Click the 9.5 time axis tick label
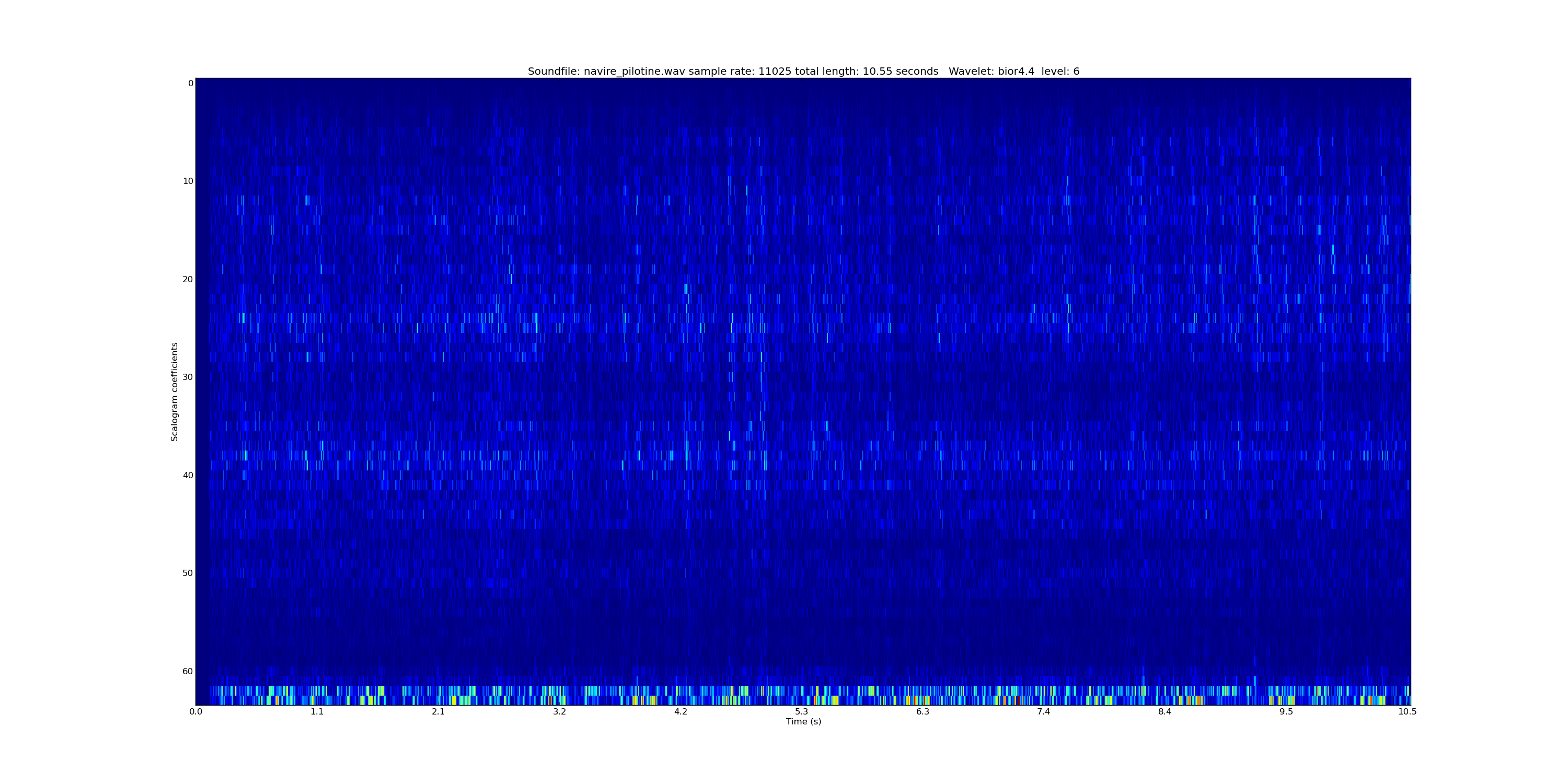This screenshot has width=1568, height=784. pyautogui.click(x=1286, y=711)
